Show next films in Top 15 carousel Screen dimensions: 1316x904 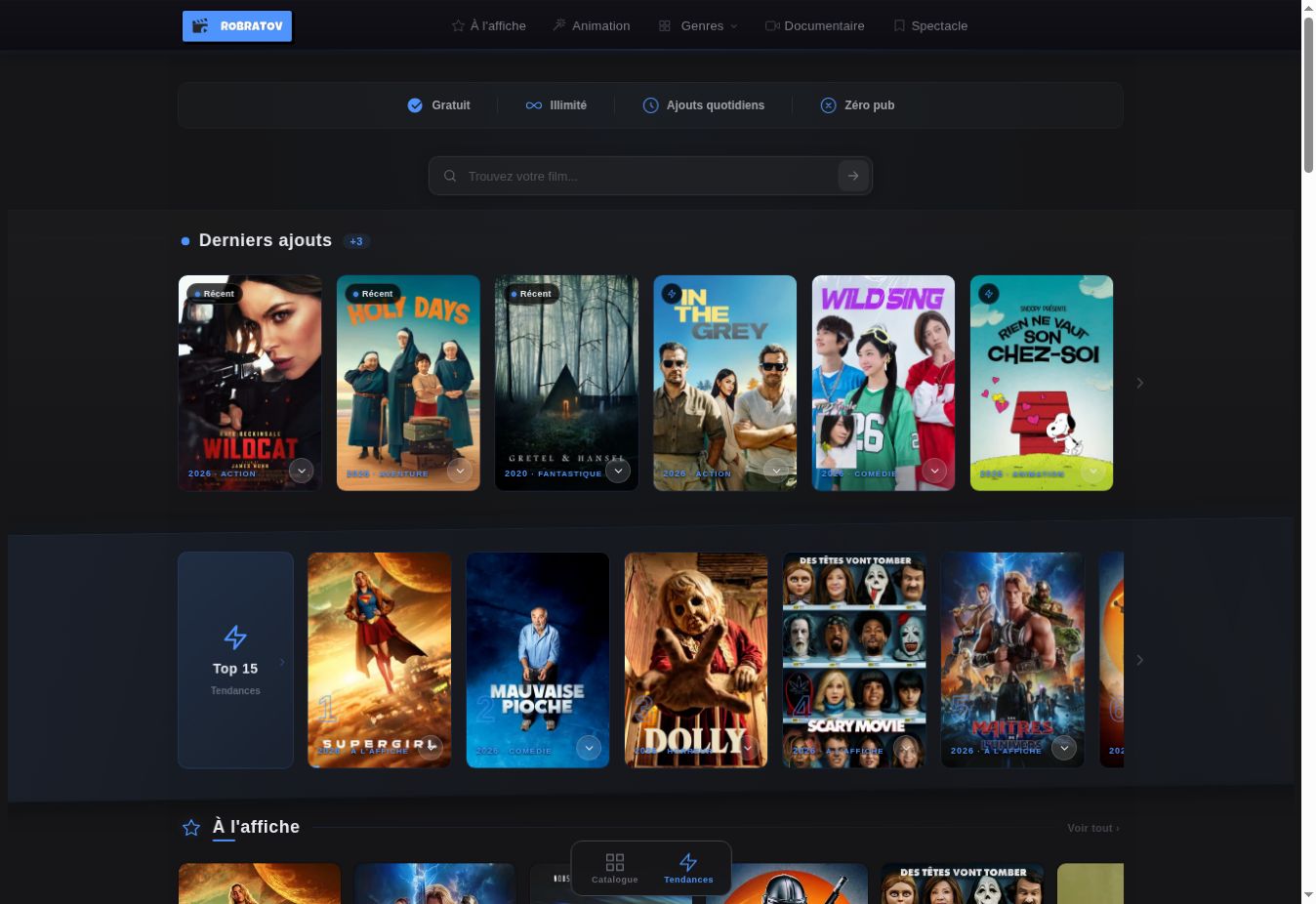[x=1139, y=660]
